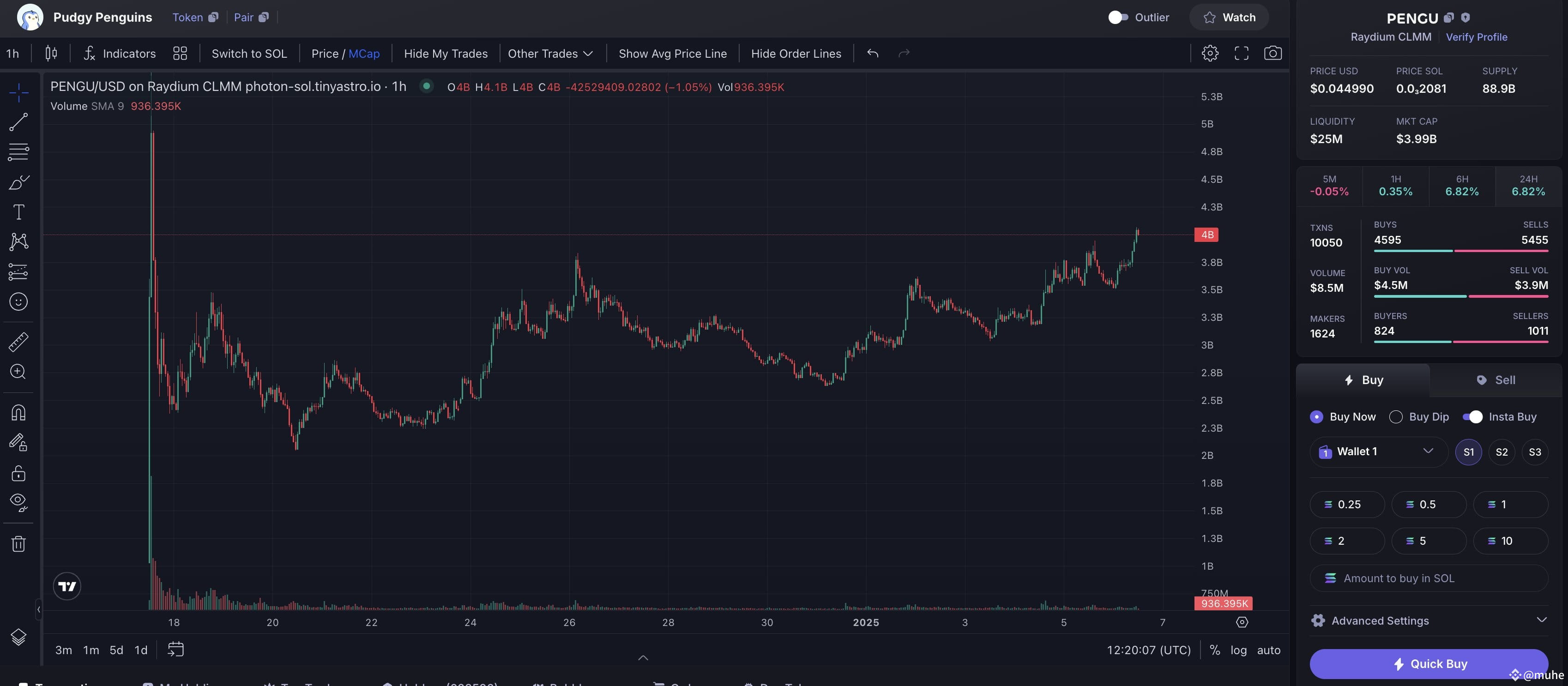Click the Amount to buy in SOL field
The height and width of the screenshot is (686, 1568).
[x=1429, y=578]
